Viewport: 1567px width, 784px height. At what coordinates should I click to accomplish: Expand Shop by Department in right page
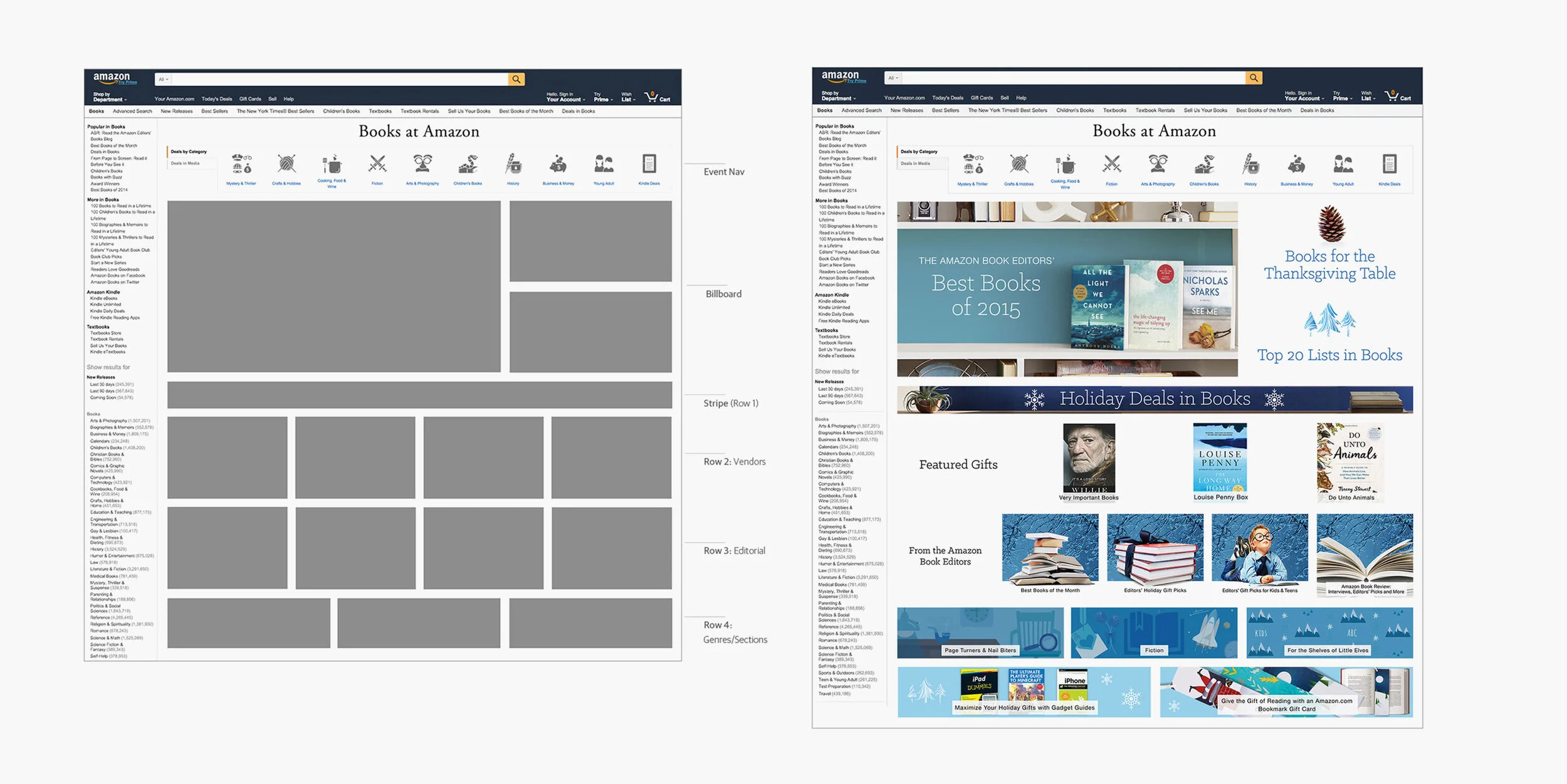[838, 96]
